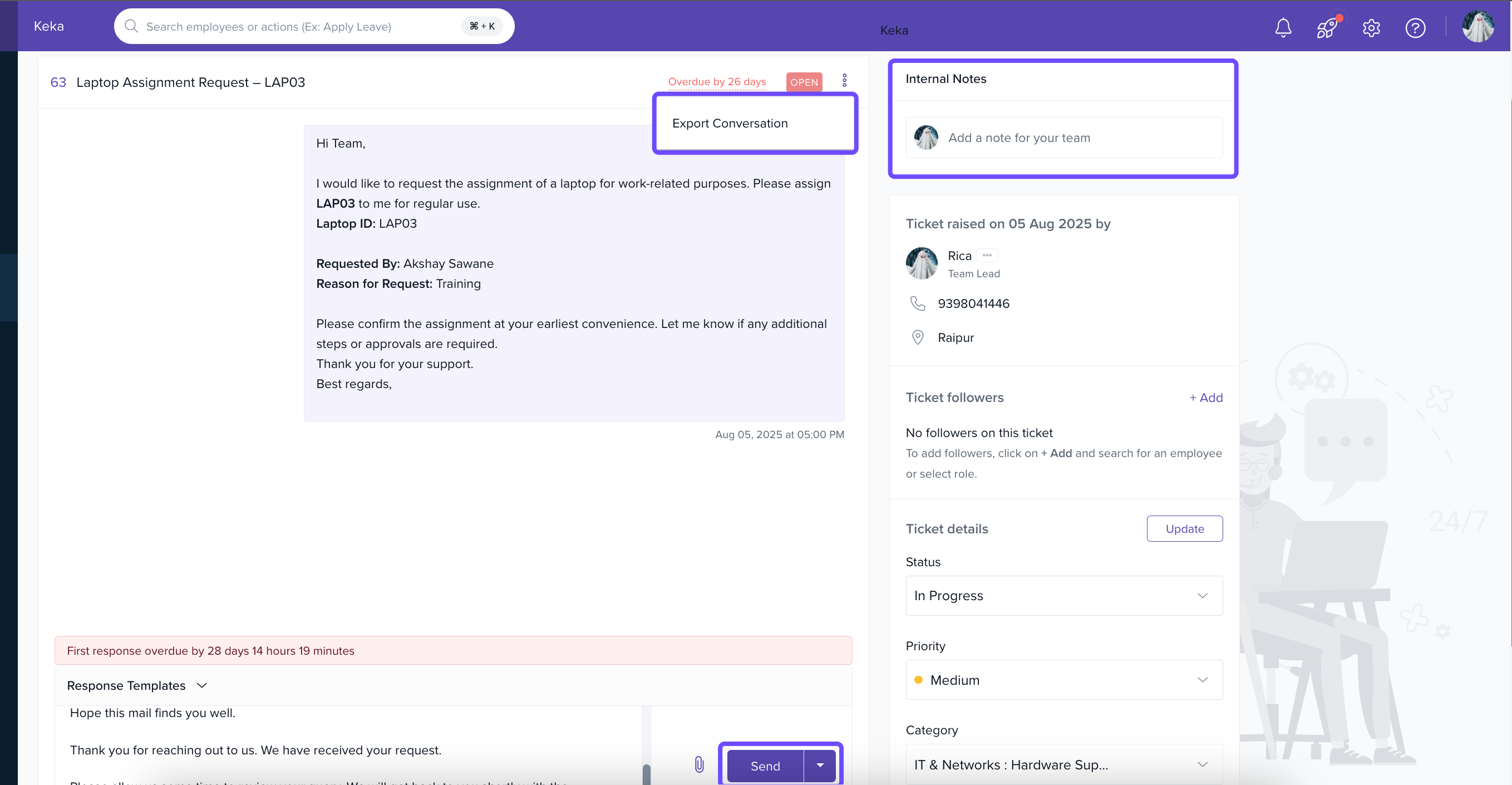1512x785 pixels.
Task: Open the Status dropdown showing In Progress
Action: [x=1063, y=595]
